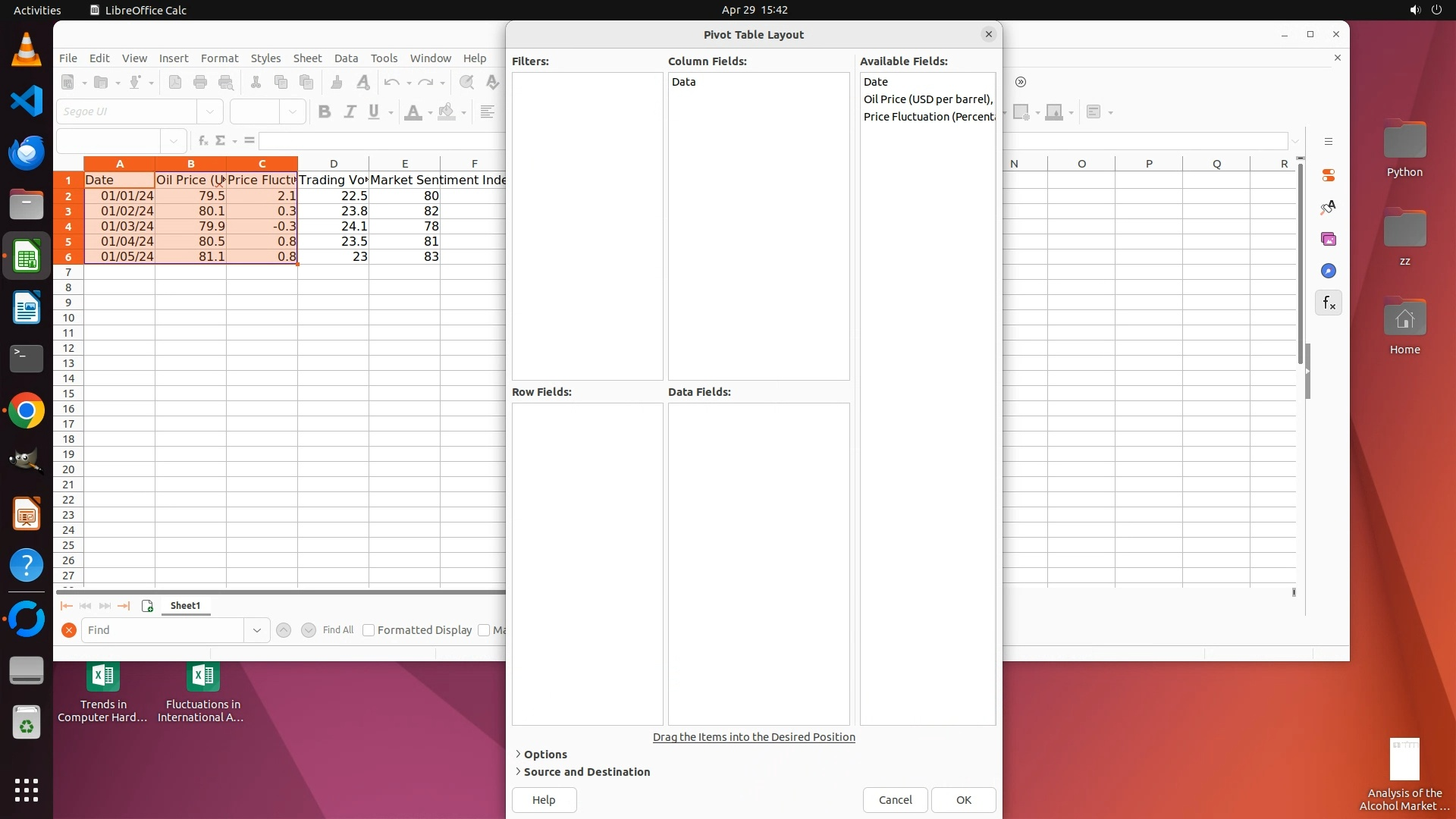
Task: Enable the Formatted Display checkbox
Action: click(369, 630)
